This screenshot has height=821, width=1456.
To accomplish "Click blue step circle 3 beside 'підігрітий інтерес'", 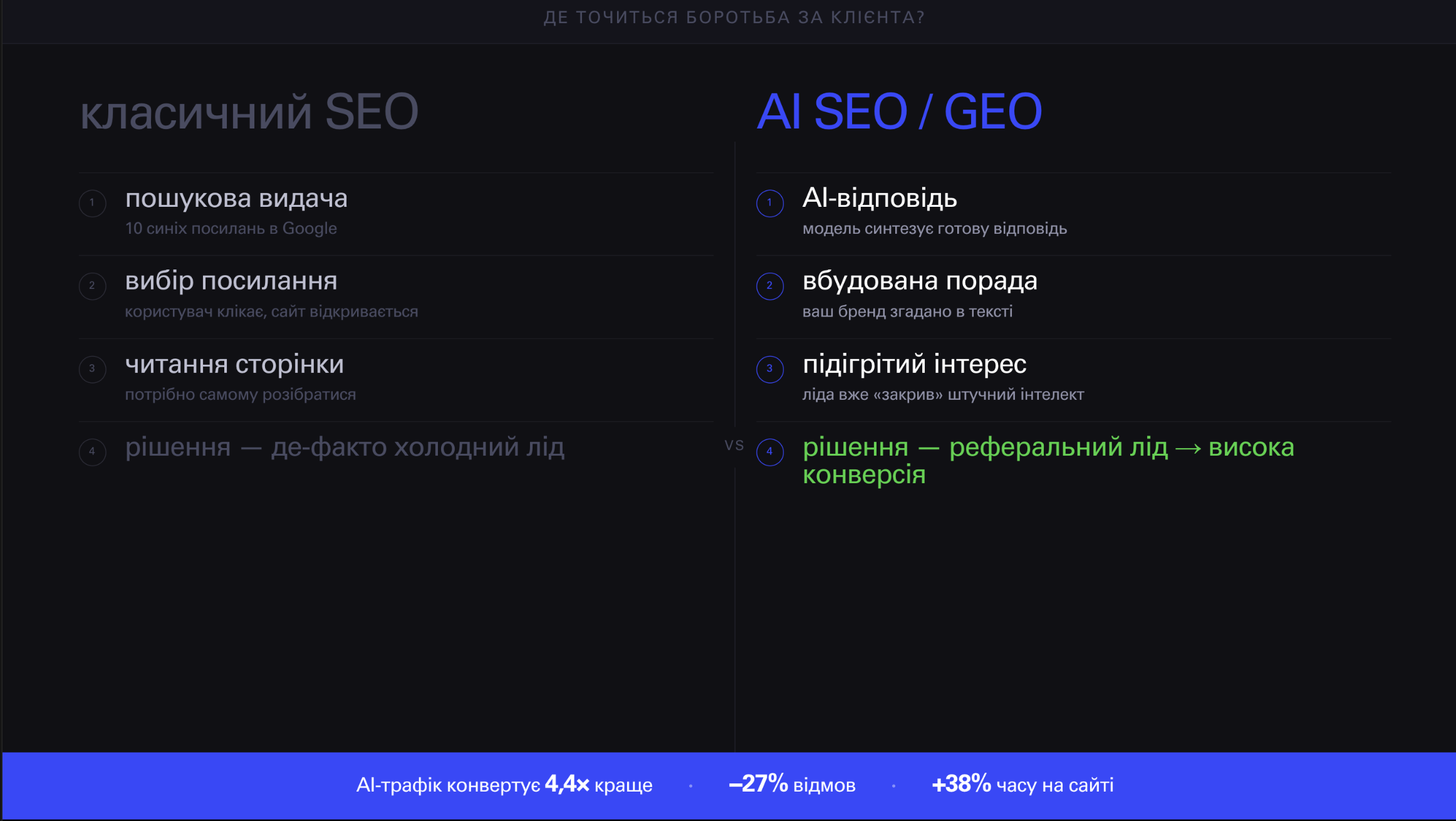I will click(770, 369).
